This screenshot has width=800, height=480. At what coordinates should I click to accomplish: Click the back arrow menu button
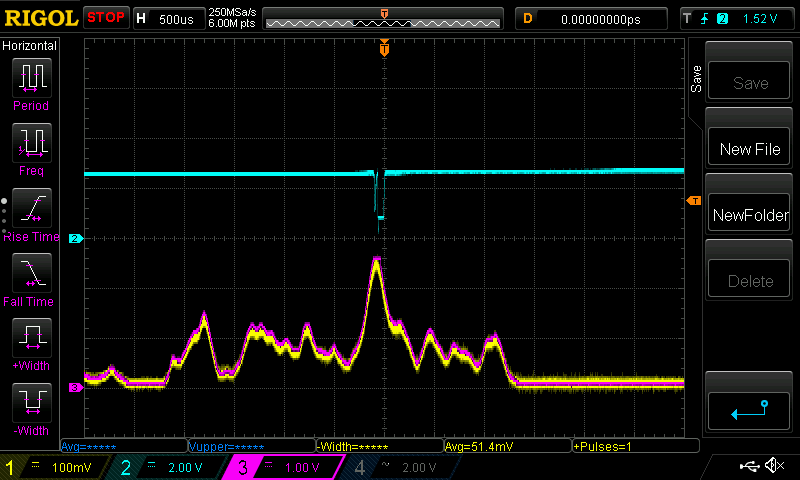tap(748, 411)
